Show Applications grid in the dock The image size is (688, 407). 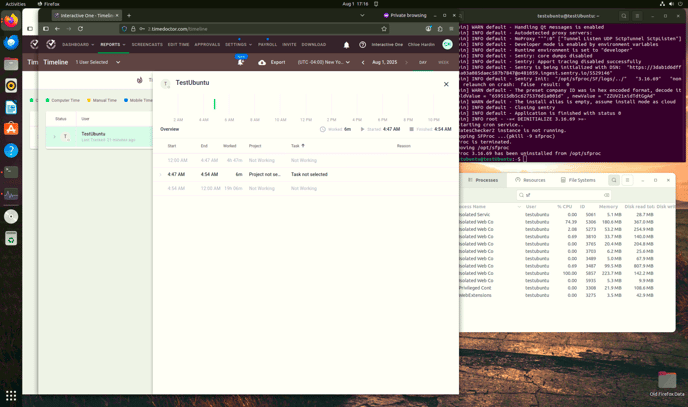[11, 396]
